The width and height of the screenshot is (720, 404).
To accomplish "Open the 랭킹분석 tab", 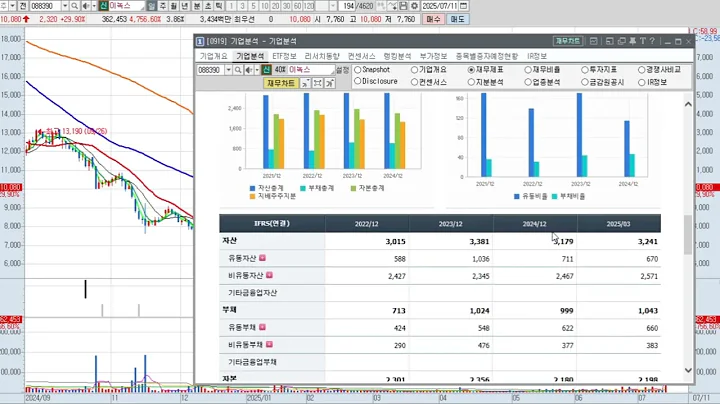I will coord(397,56).
